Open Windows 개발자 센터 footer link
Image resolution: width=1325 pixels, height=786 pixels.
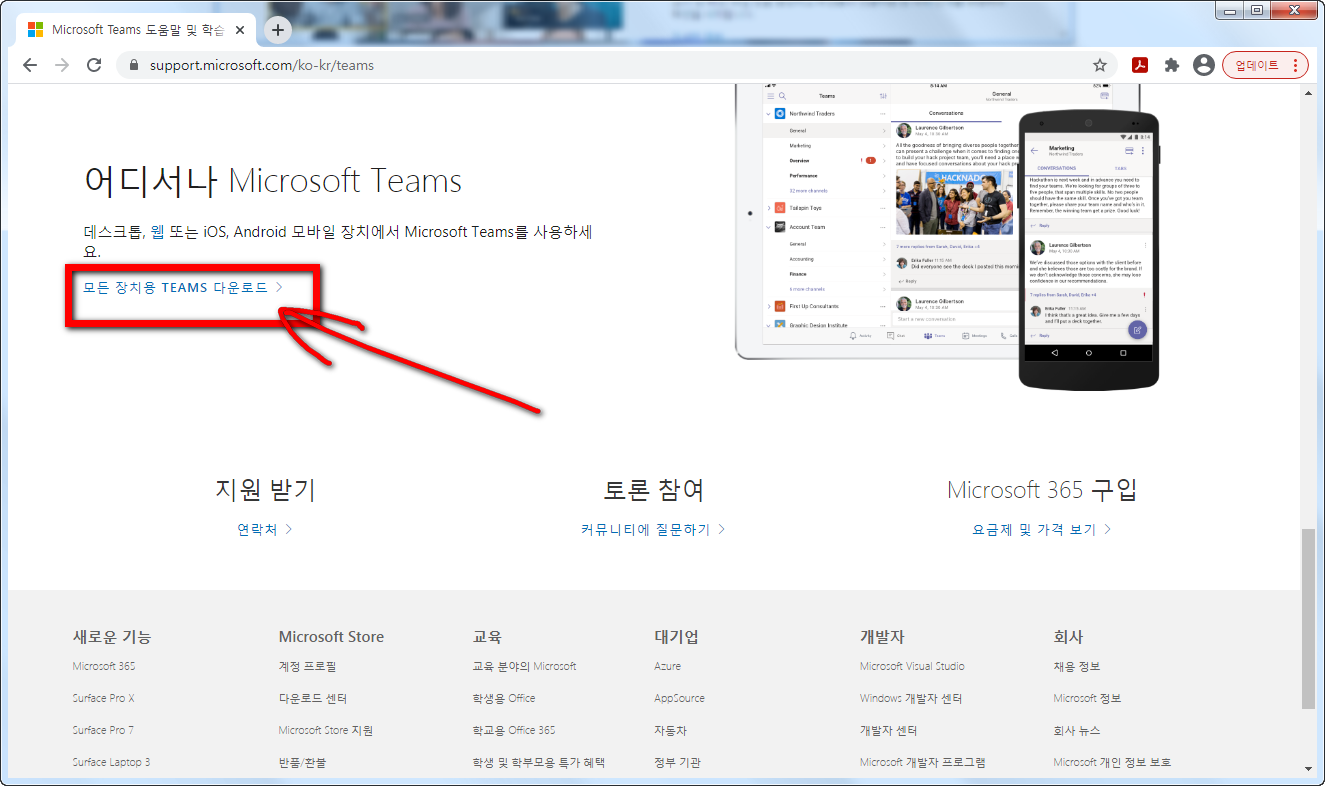point(911,698)
